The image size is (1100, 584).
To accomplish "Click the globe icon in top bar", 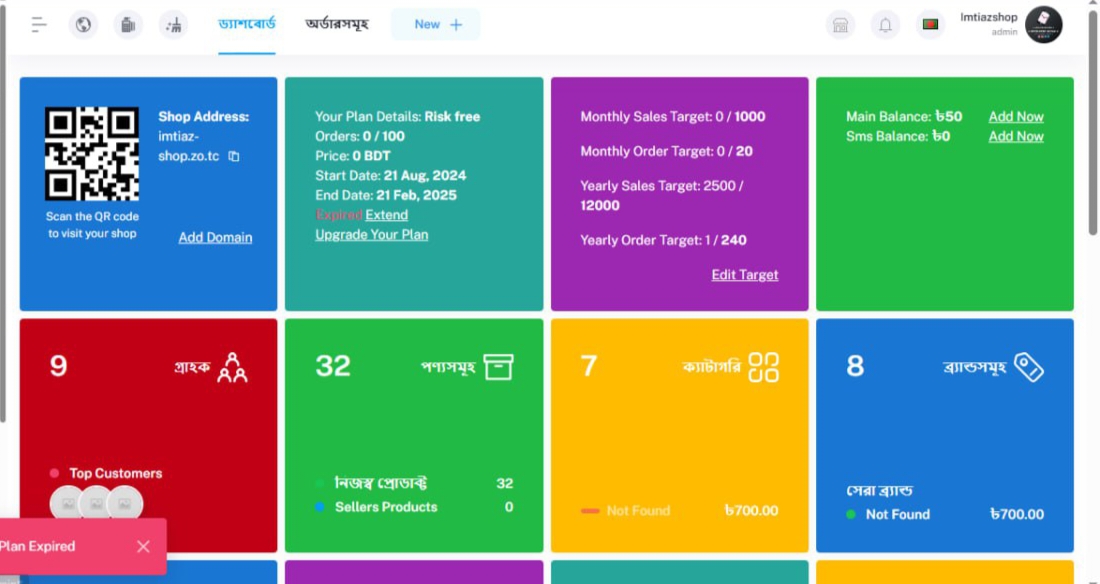I will pos(83,25).
